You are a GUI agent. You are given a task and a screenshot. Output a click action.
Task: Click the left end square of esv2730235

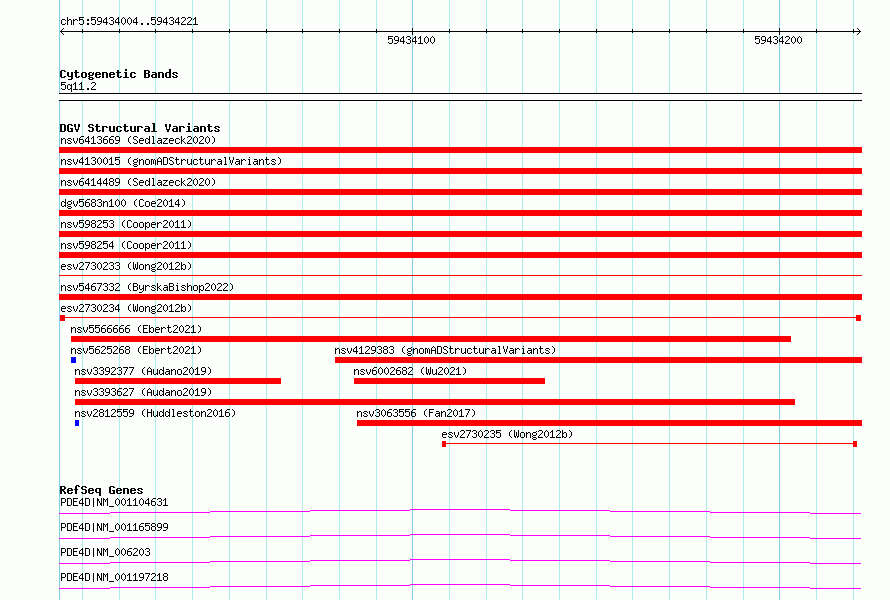coord(444,444)
